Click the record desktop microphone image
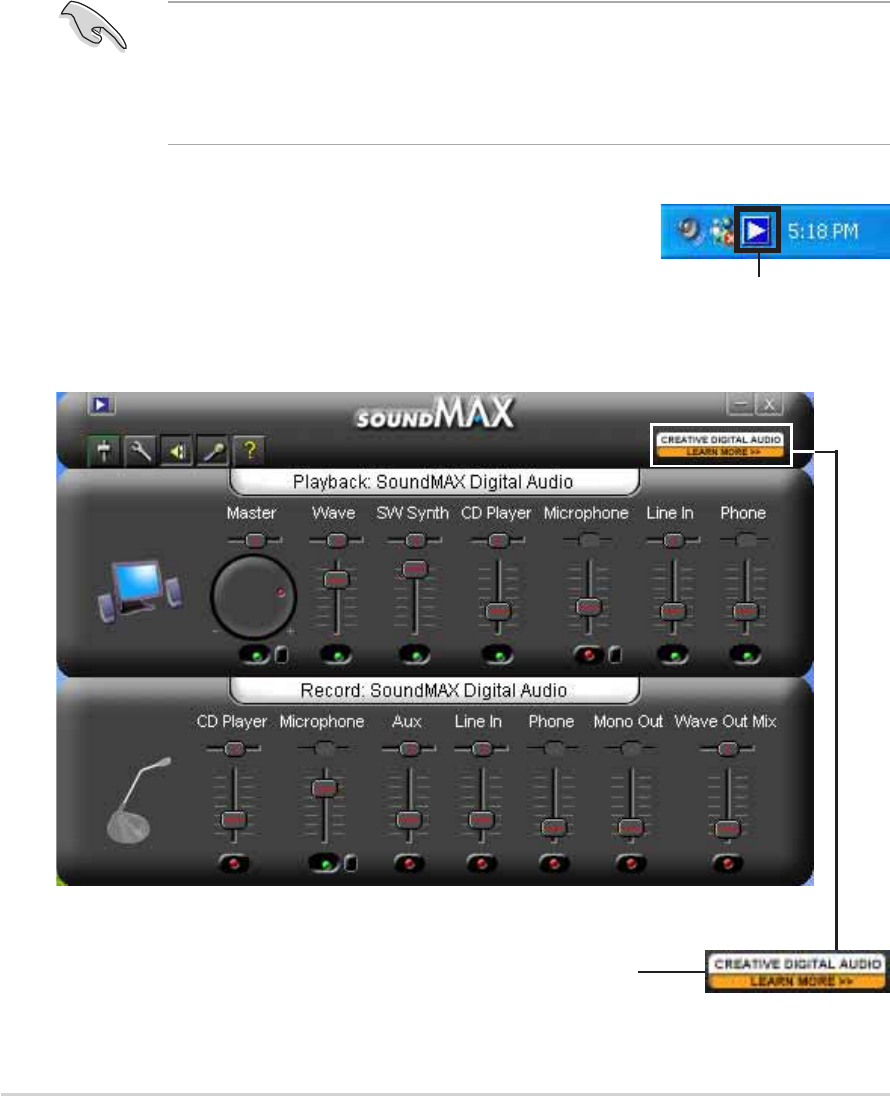 coord(138,800)
